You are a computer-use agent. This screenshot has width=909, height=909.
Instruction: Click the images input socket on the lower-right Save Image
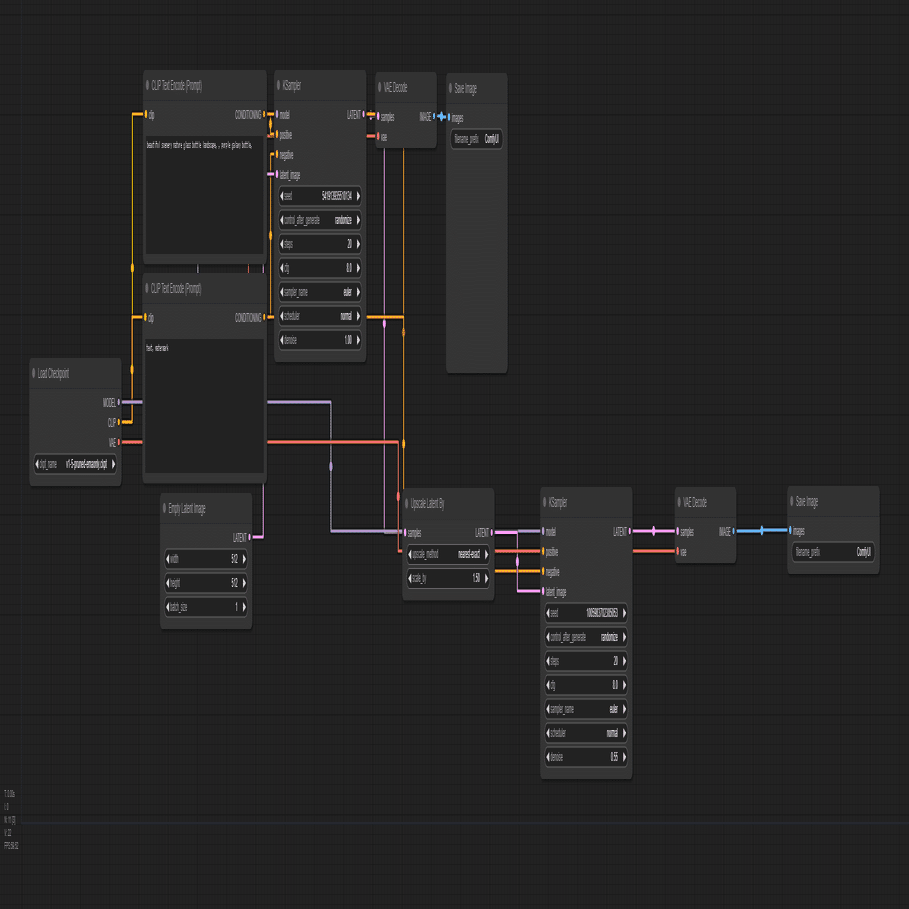click(790, 530)
